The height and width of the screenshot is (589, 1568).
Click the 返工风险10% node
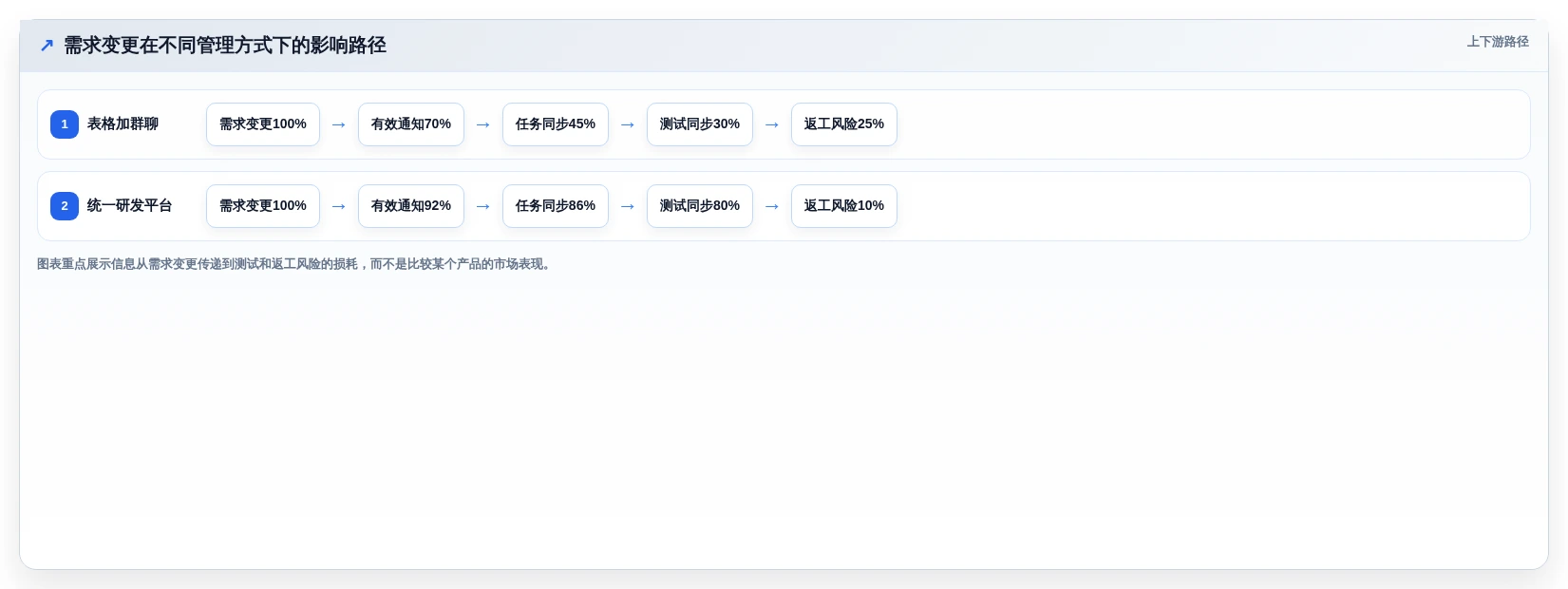[x=844, y=206]
